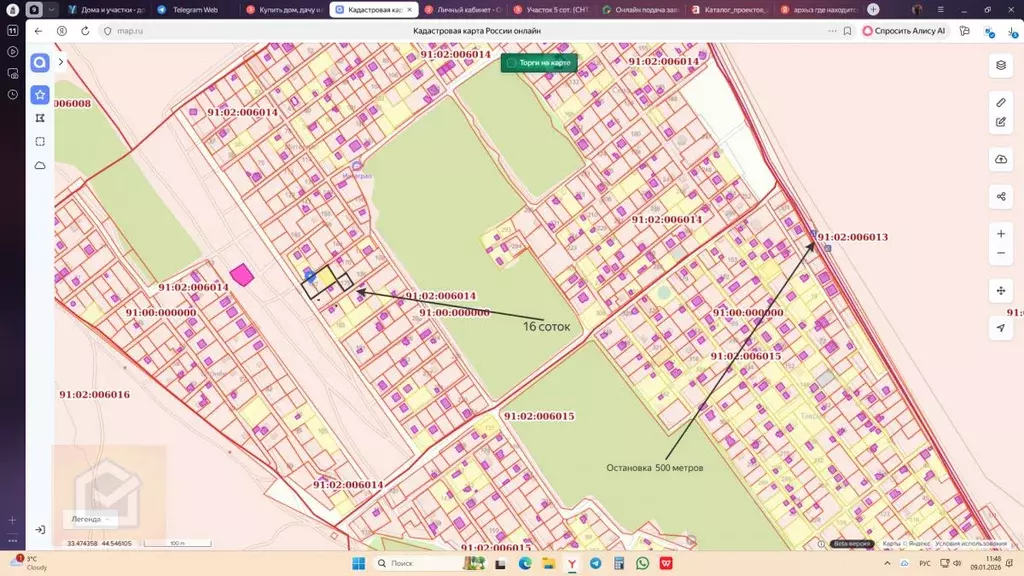Open the share icon on the right panel

[x=1000, y=196]
